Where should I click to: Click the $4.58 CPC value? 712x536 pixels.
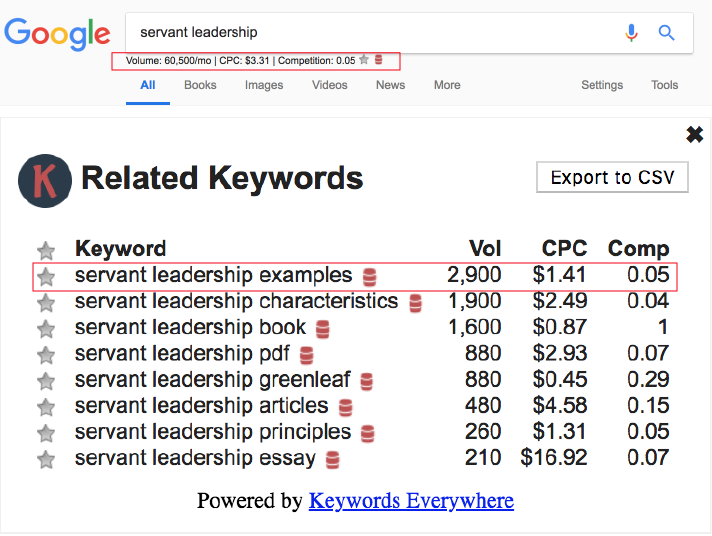[x=560, y=406]
